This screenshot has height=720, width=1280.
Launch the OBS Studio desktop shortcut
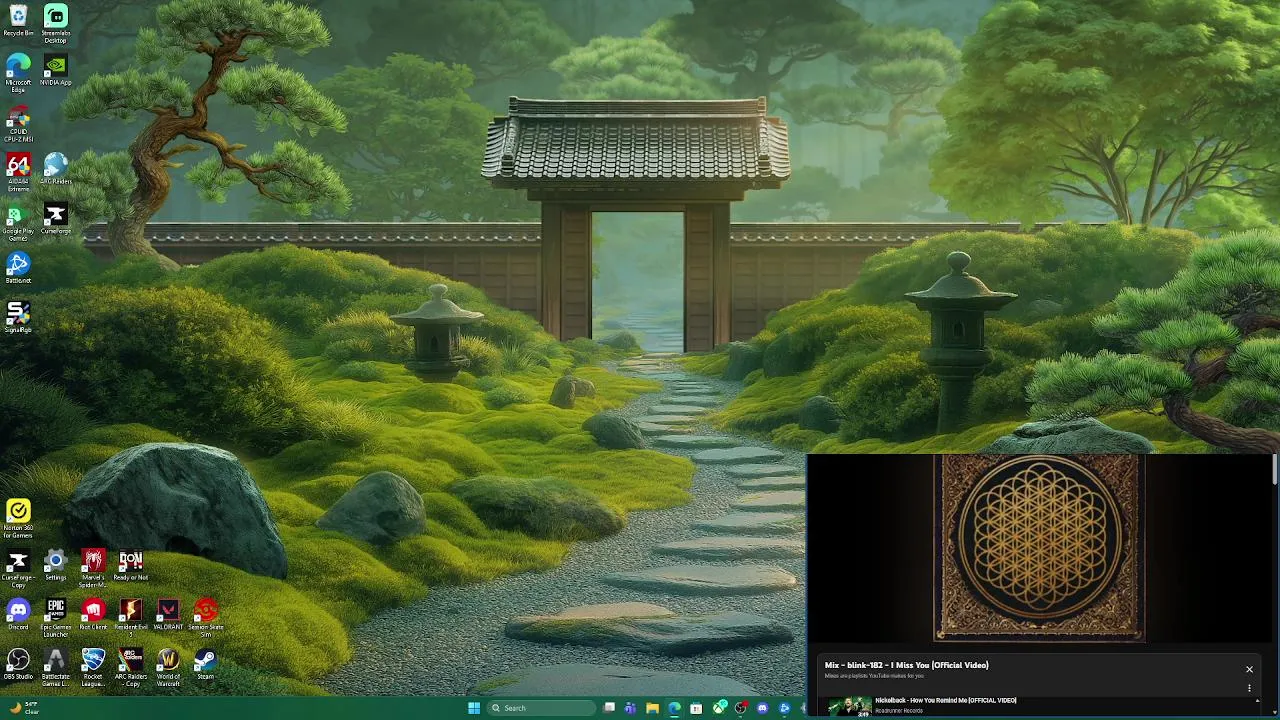tap(18, 663)
